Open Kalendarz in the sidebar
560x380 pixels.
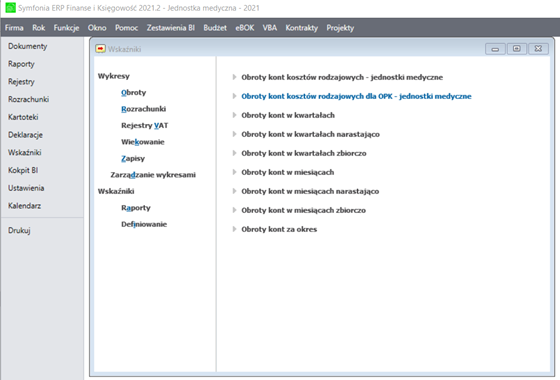(25, 206)
